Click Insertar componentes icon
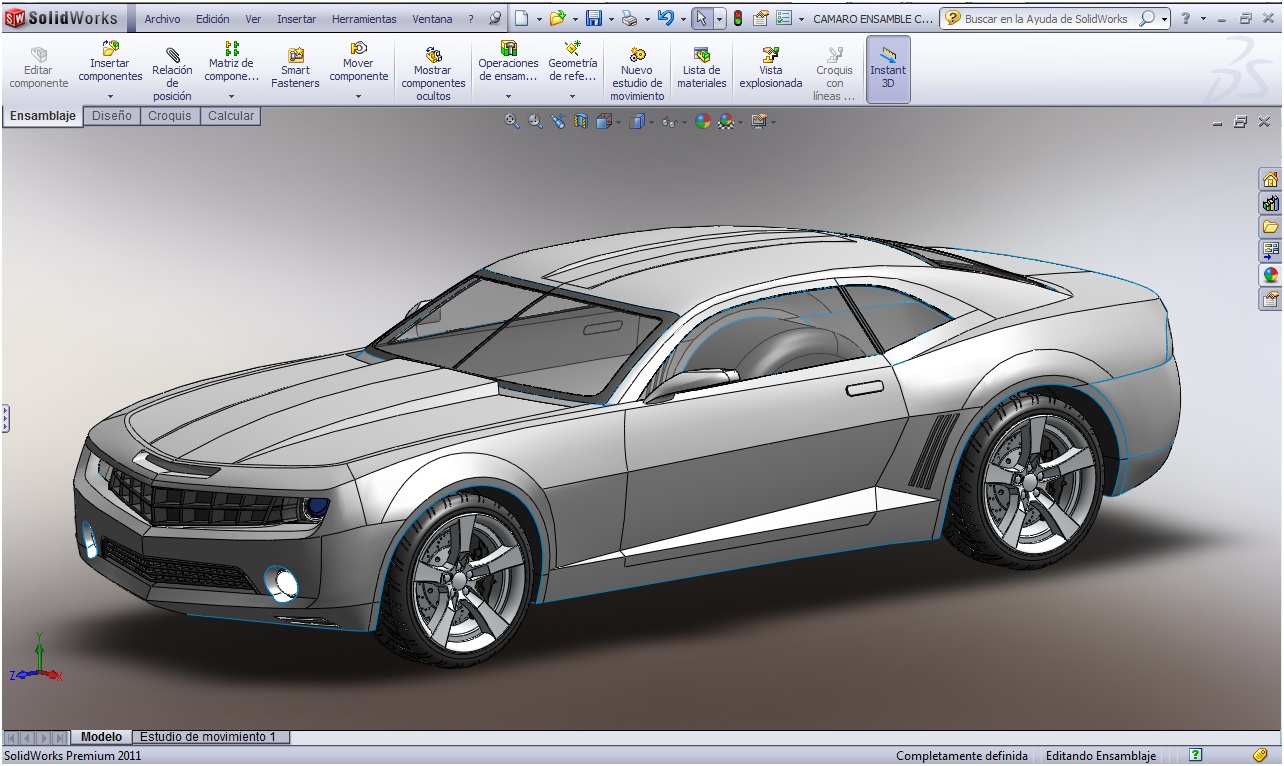The width and height of the screenshot is (1284, 766). tap(110, 48)
